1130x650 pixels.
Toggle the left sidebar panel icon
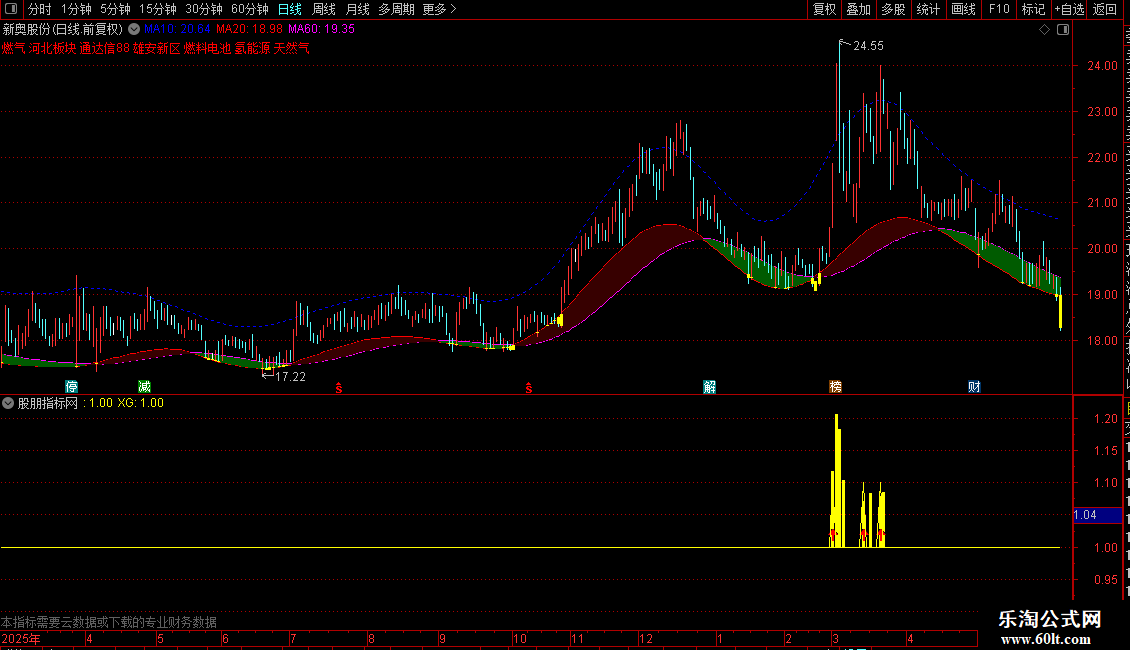[x=11, y=9]
